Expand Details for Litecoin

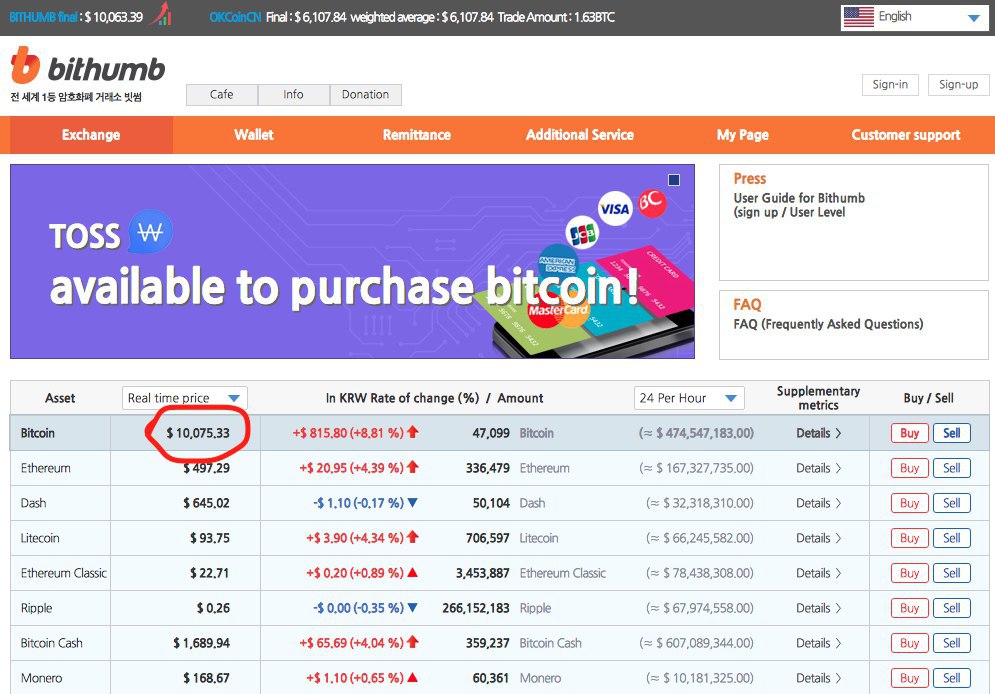tap(819, 538)
